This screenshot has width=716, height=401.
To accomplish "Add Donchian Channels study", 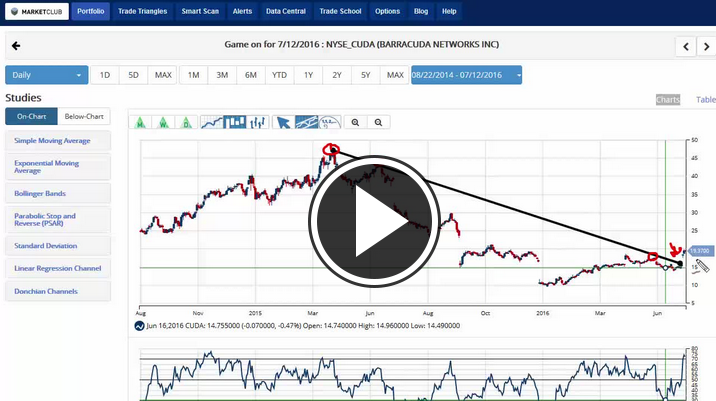I will (x=58, y=291).
